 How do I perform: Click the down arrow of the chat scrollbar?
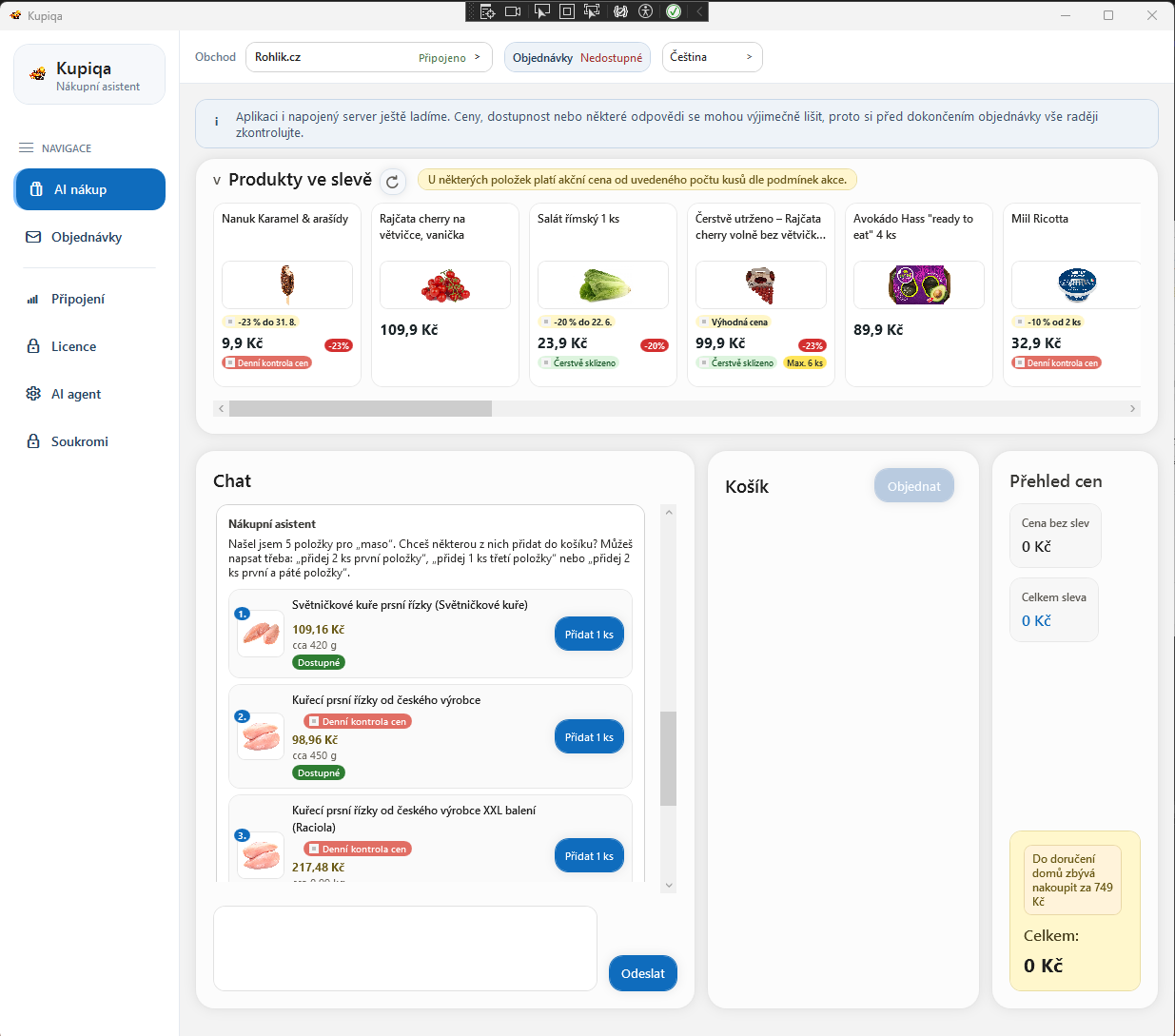(x=669, y=885)
